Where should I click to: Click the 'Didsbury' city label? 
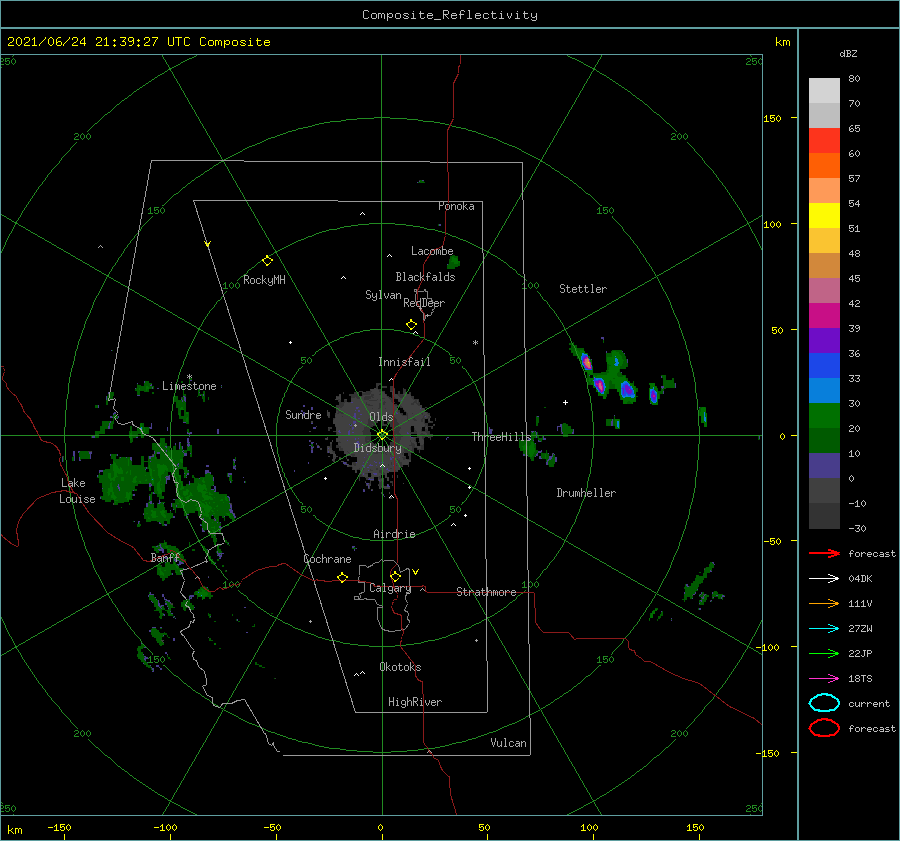(378, 448)
